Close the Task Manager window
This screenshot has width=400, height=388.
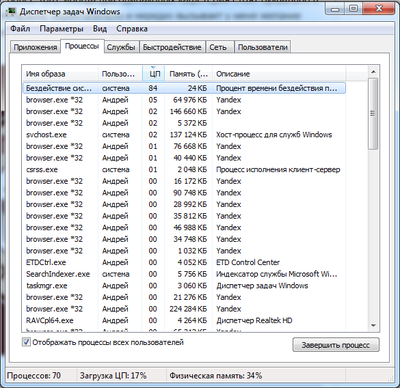pos(379,9)
